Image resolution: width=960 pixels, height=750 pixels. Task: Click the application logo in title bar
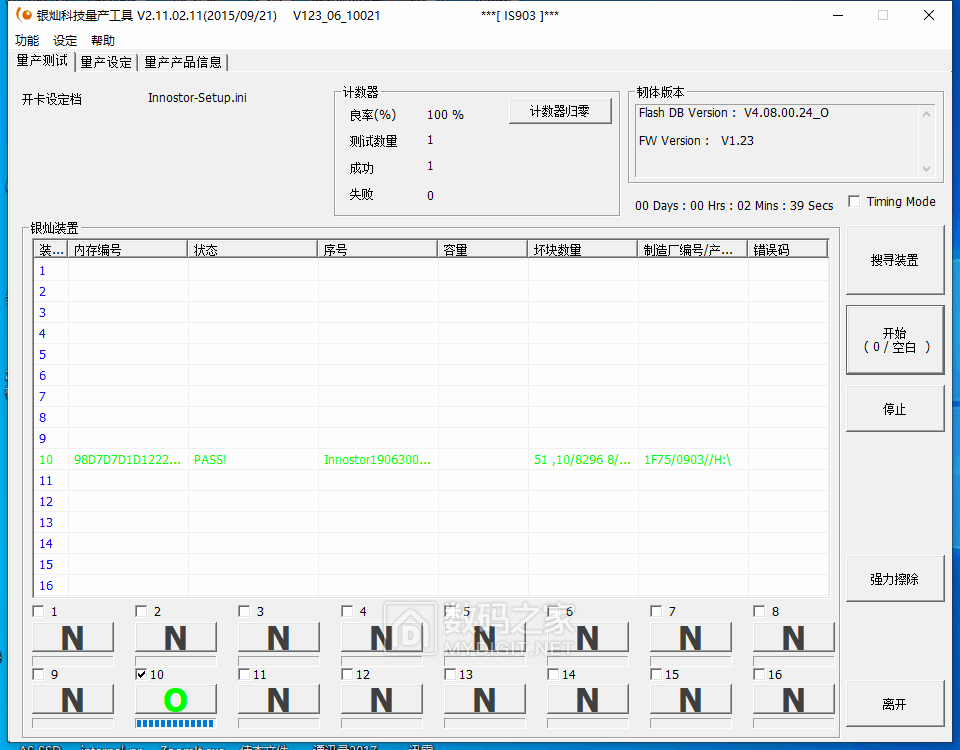pos(23,15)
